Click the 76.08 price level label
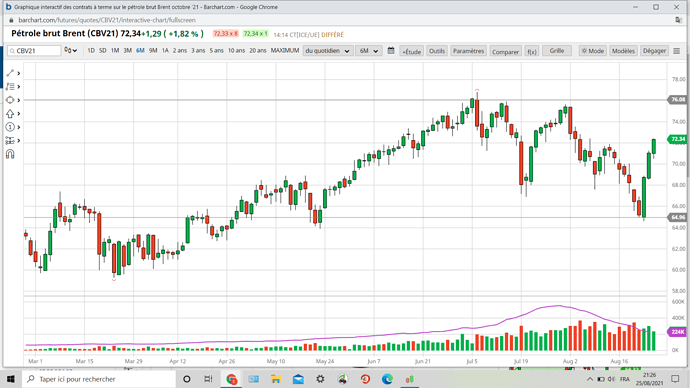690x388 pixels. point(677,99)
